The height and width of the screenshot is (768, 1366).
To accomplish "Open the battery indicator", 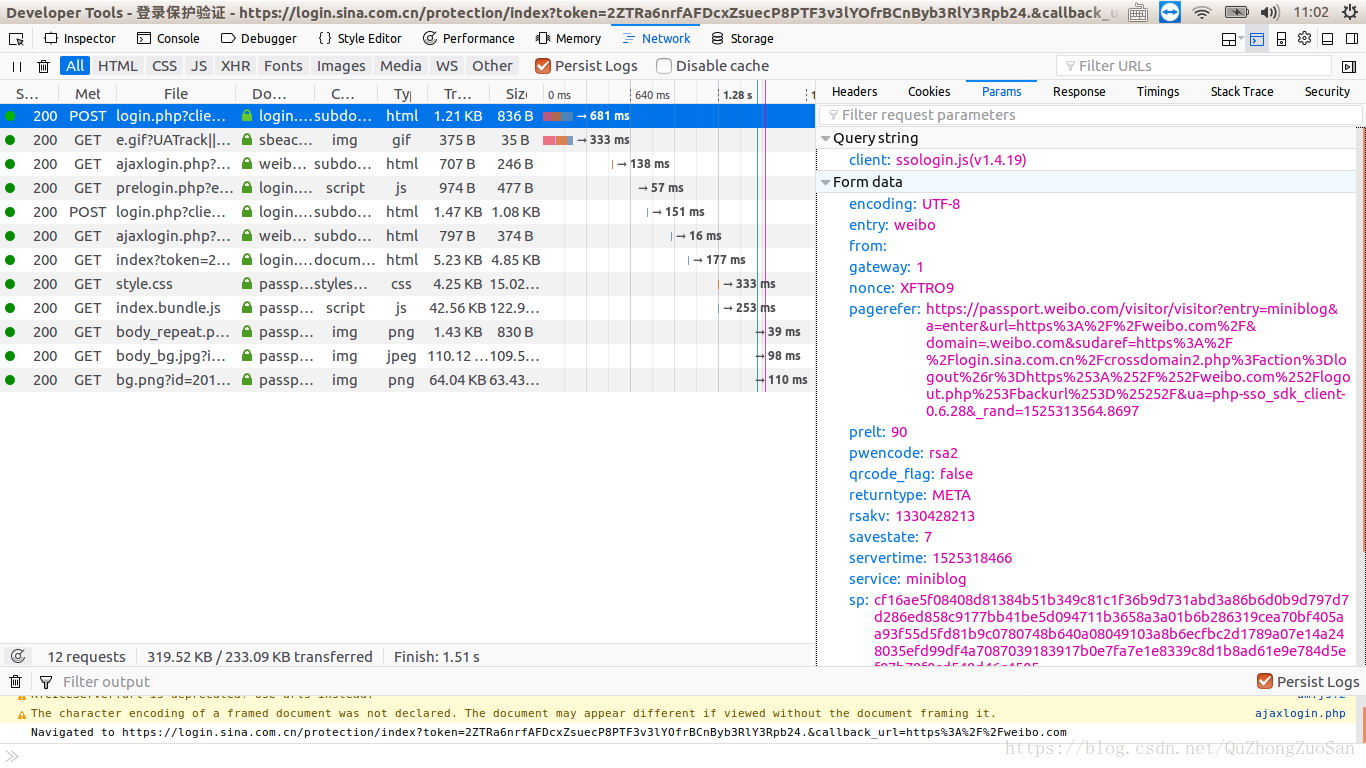I will [x=1236, y=12].
